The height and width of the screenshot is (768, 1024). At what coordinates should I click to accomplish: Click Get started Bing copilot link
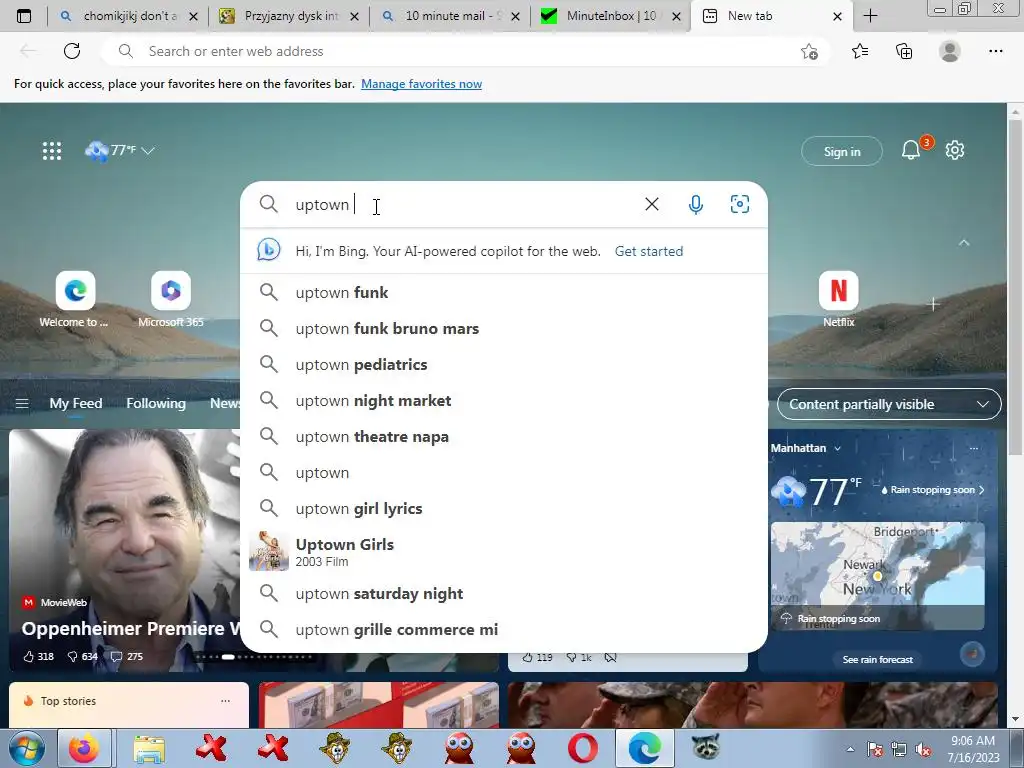(x=648, y=251)
